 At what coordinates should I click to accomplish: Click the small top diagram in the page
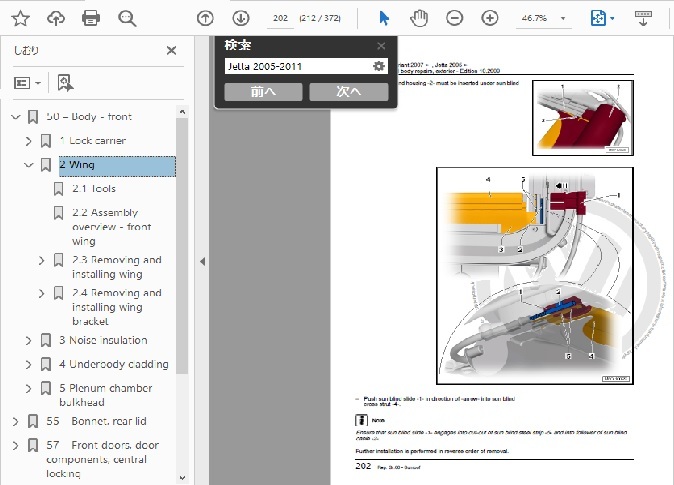pyautogui.click(x=583, y=118)
